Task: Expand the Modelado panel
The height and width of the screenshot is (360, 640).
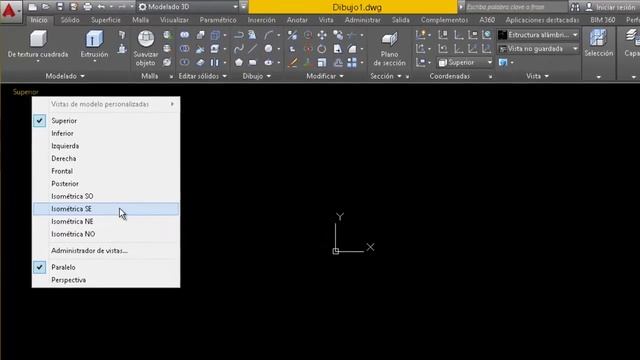Action: 65,76
